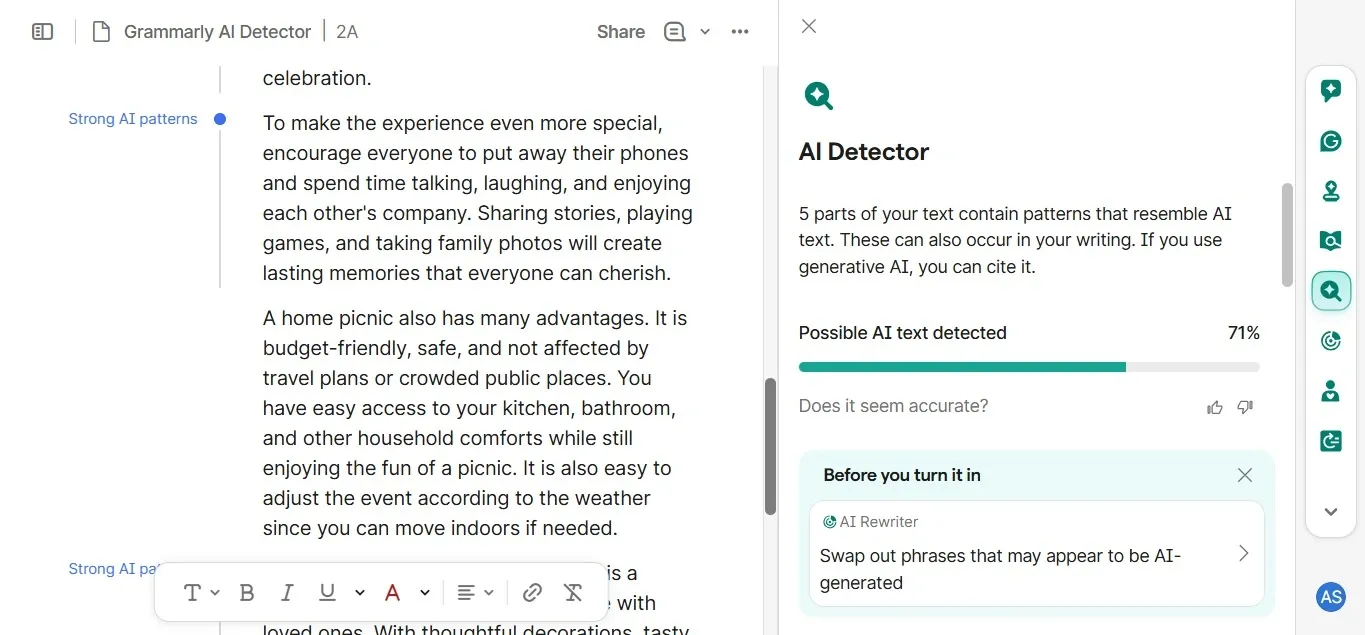Click the top Strong AI patterns label
The height and width of the screenshot is (635, 1365).
coord(133,119)
